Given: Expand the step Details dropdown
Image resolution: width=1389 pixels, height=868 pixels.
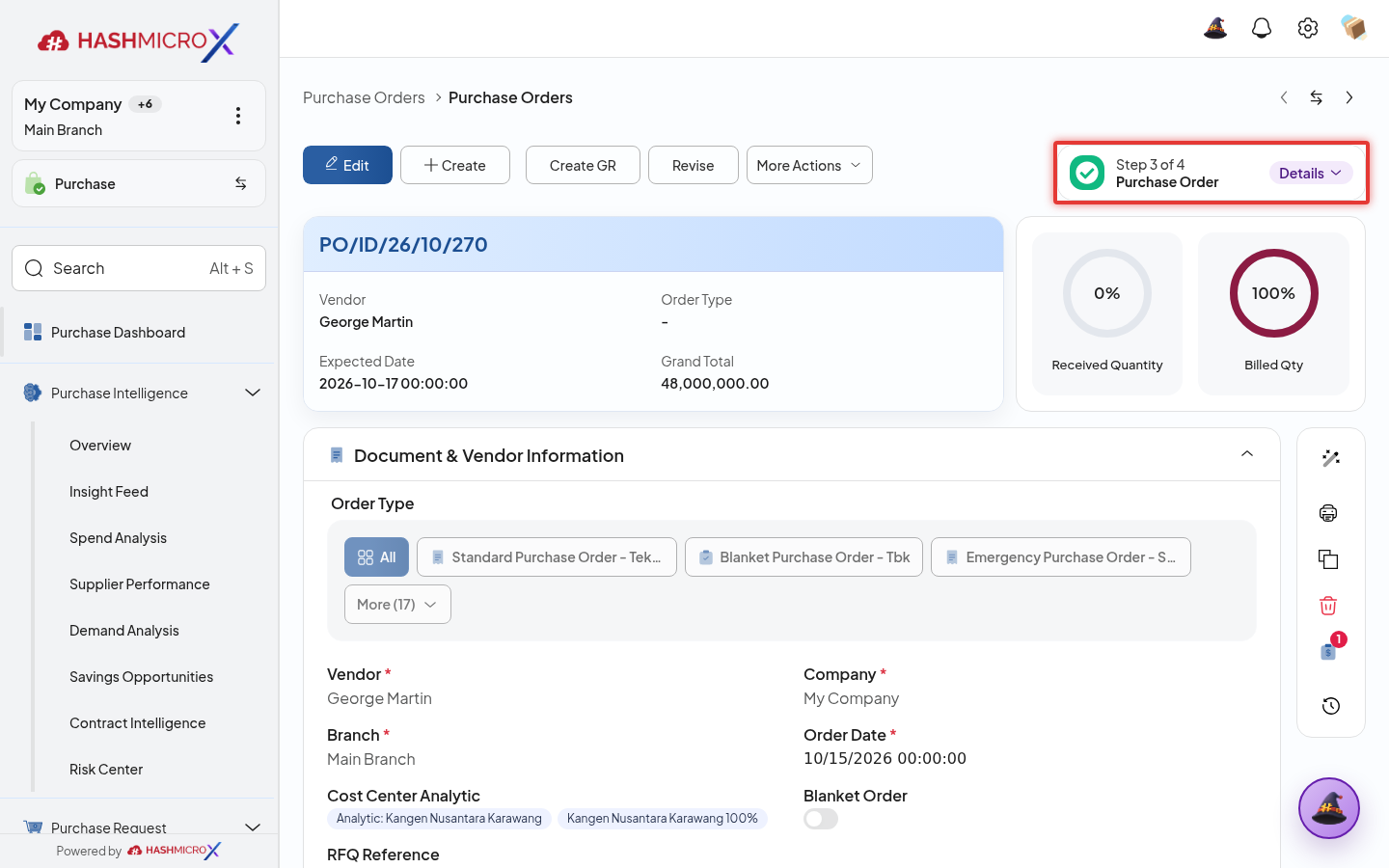Looking at the screenshot, I should [1310, 174].
